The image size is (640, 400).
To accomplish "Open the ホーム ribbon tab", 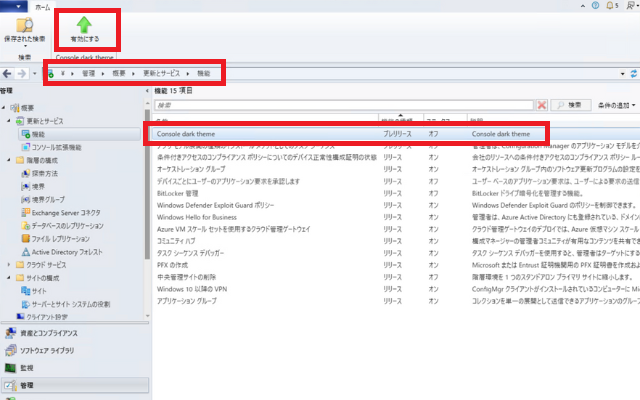I will (x=43, y=6).
